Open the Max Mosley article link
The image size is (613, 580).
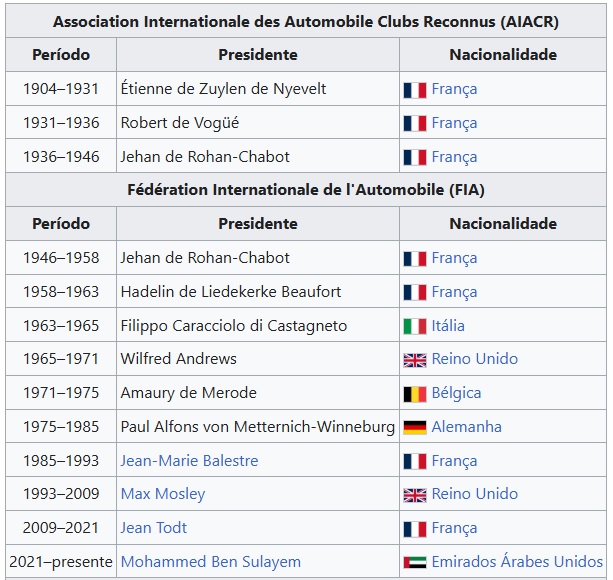pyautogui.click(x=163, y=494)
